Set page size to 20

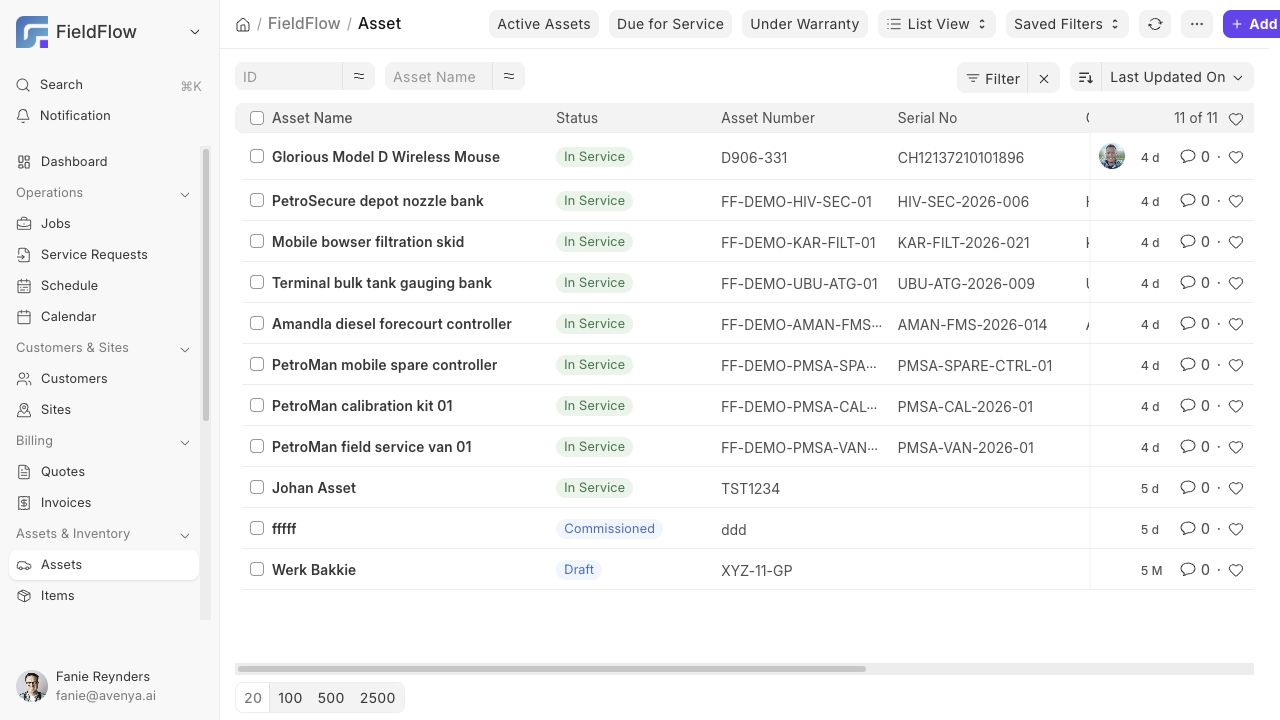pyautogui.click(x=253, y=698)
